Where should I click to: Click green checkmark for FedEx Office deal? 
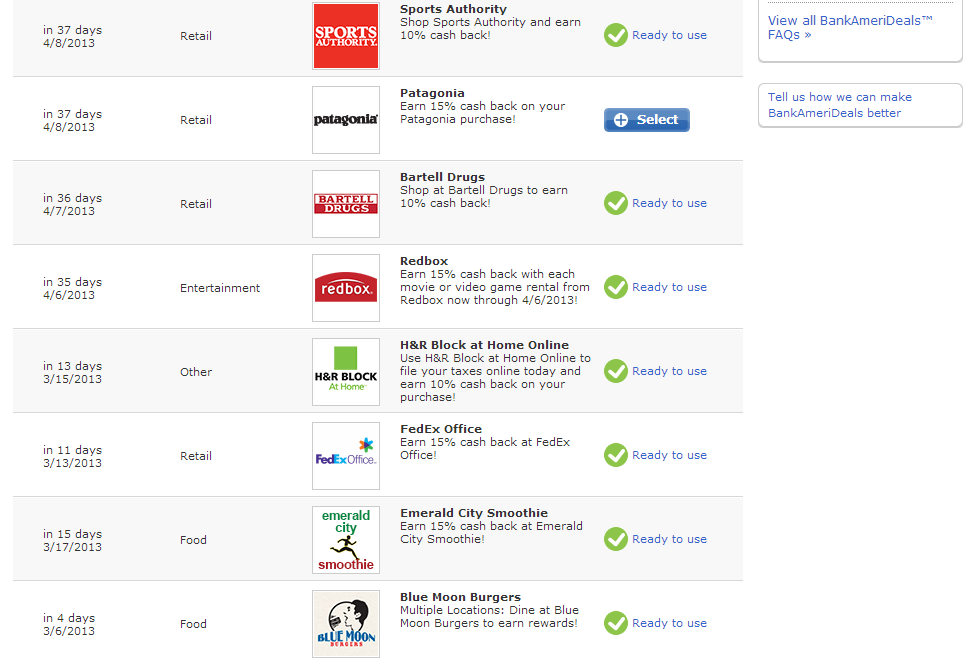pyautogui.click(x=616, y=455)
